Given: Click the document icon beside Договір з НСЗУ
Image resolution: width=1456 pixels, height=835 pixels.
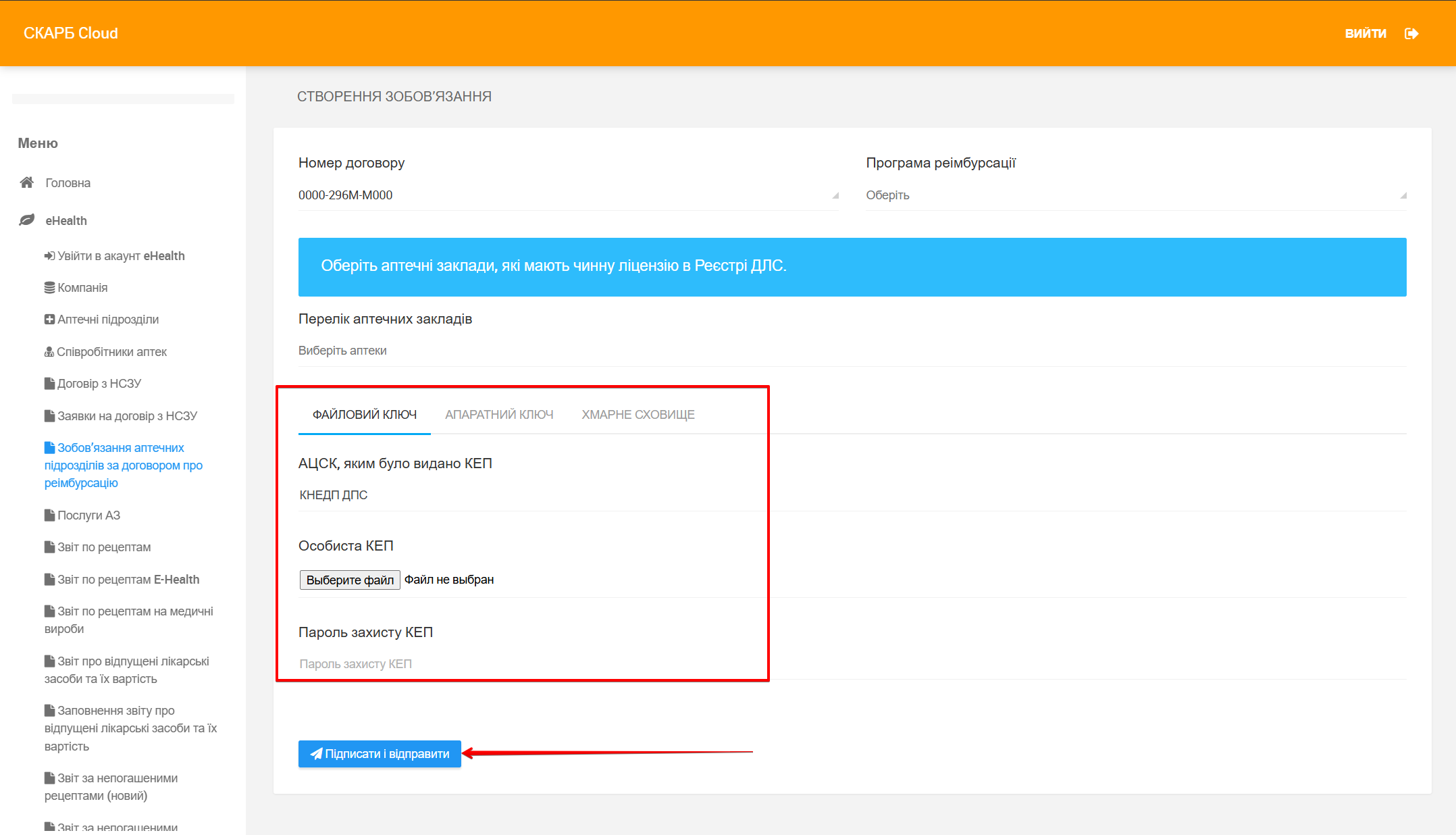Looking at the screenshot, I should [x=49, y=384].
